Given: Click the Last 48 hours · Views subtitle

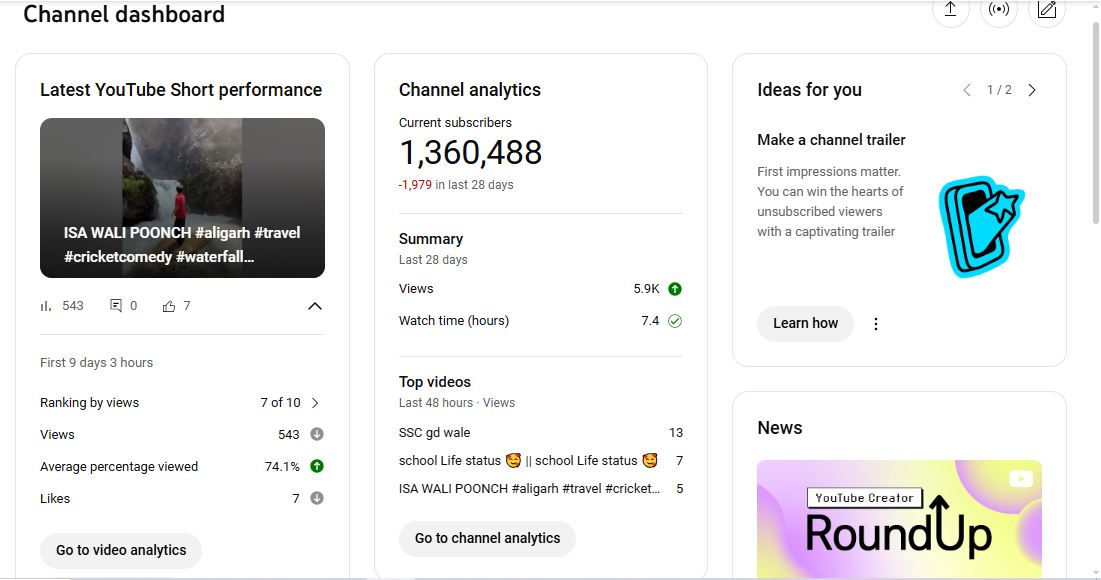Looking at the screenshot, I should click(x=457, y=403).
